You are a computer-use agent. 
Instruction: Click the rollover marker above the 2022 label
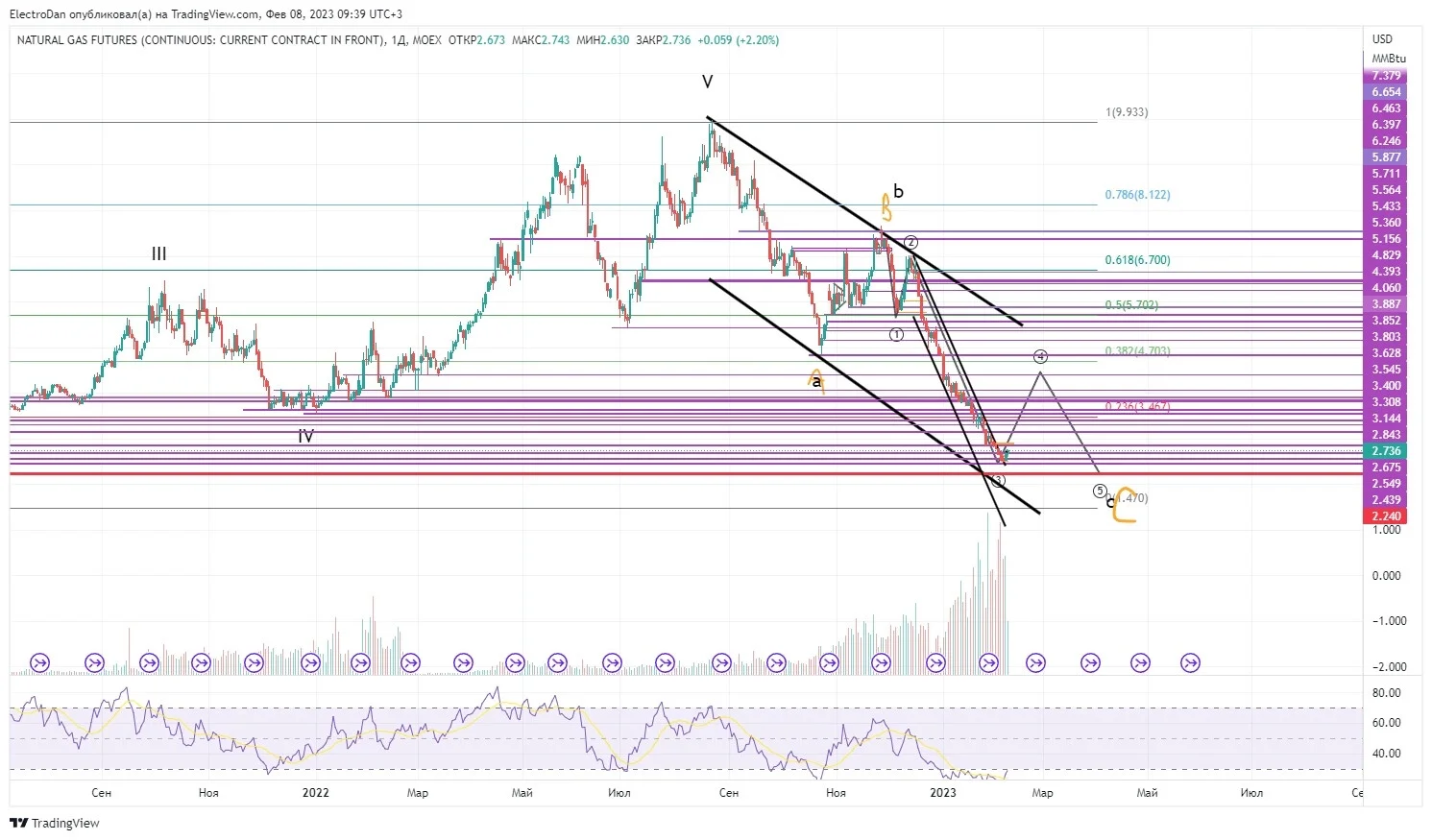click(x=310, y=662)
